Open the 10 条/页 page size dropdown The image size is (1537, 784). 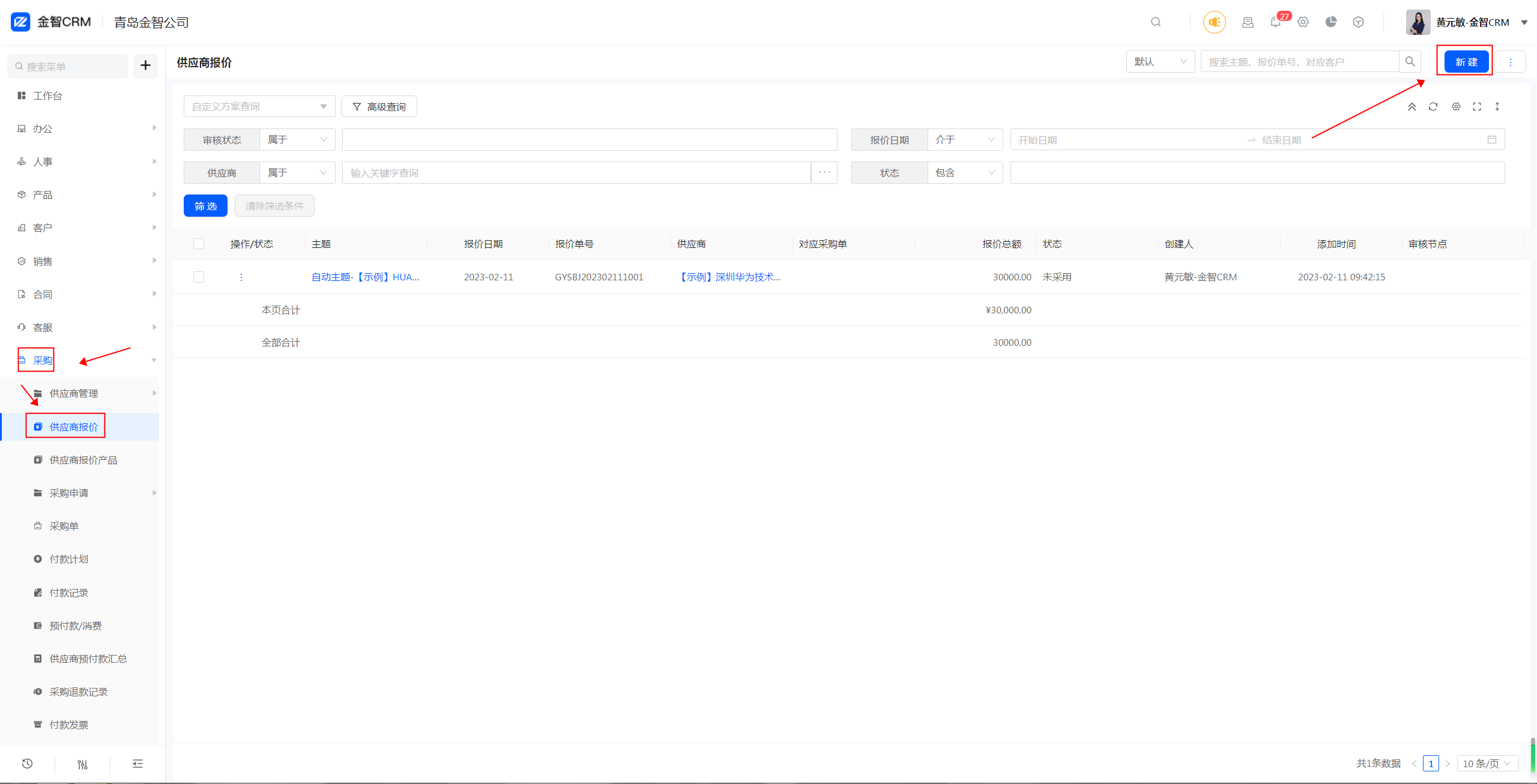[1487, 764]
